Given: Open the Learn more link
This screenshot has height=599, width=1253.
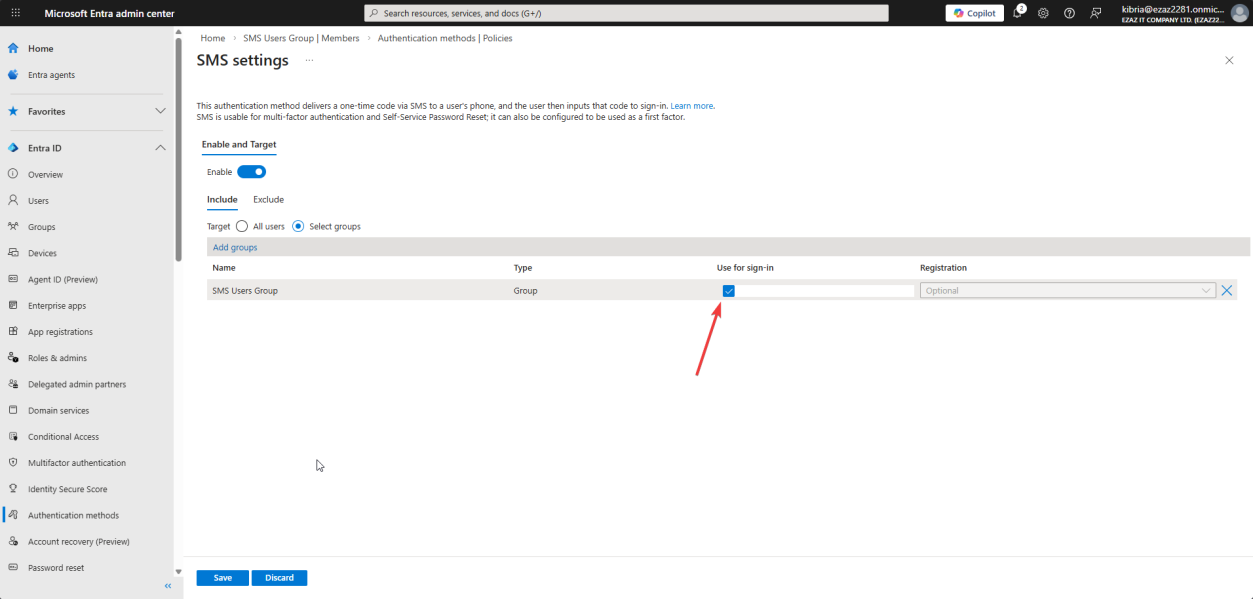Looking at the screenshot, I should tap(692, 106).
